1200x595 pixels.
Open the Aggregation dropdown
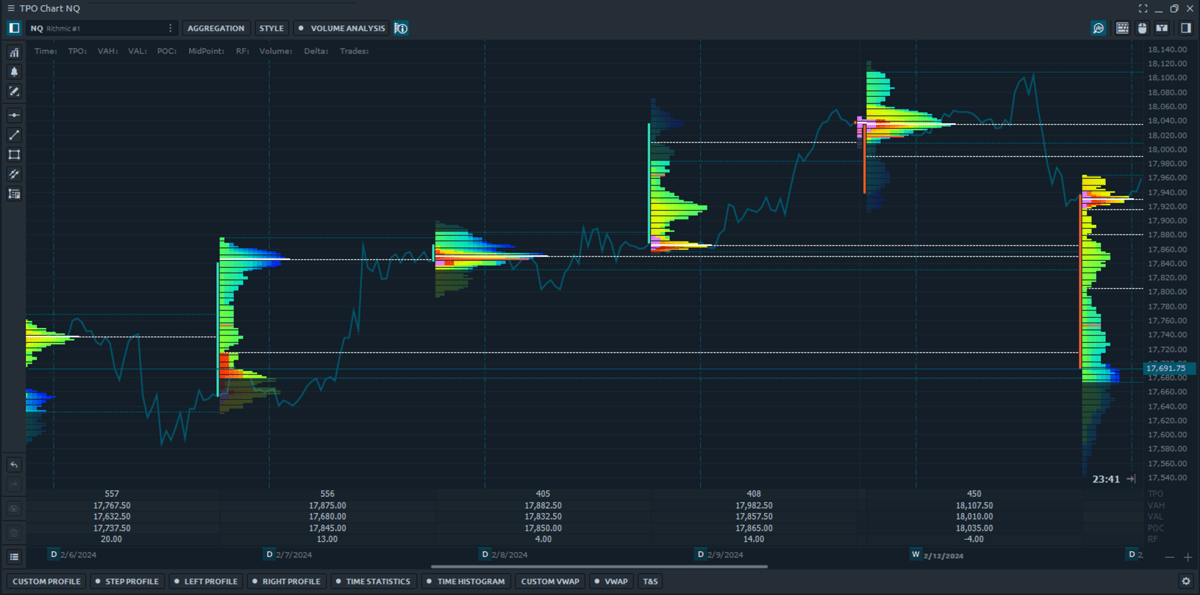(x=215, y=28)
